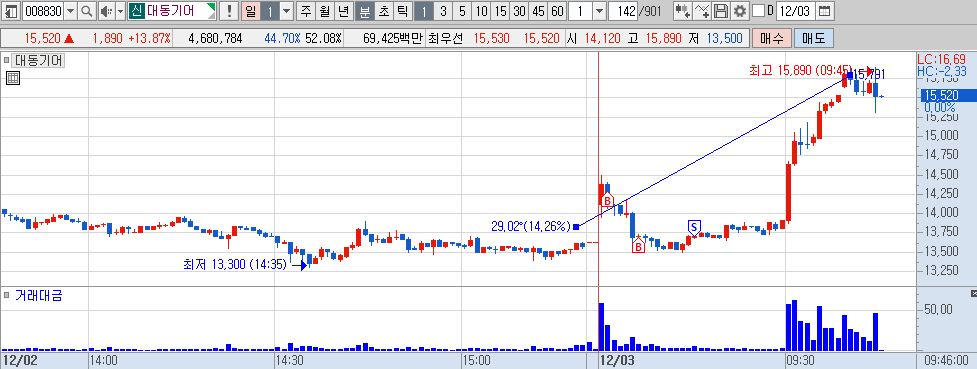The height and width of the screenshot is (369, 977).
Task: Click the 신 badge before stock name
Action: tap(136, 11)
